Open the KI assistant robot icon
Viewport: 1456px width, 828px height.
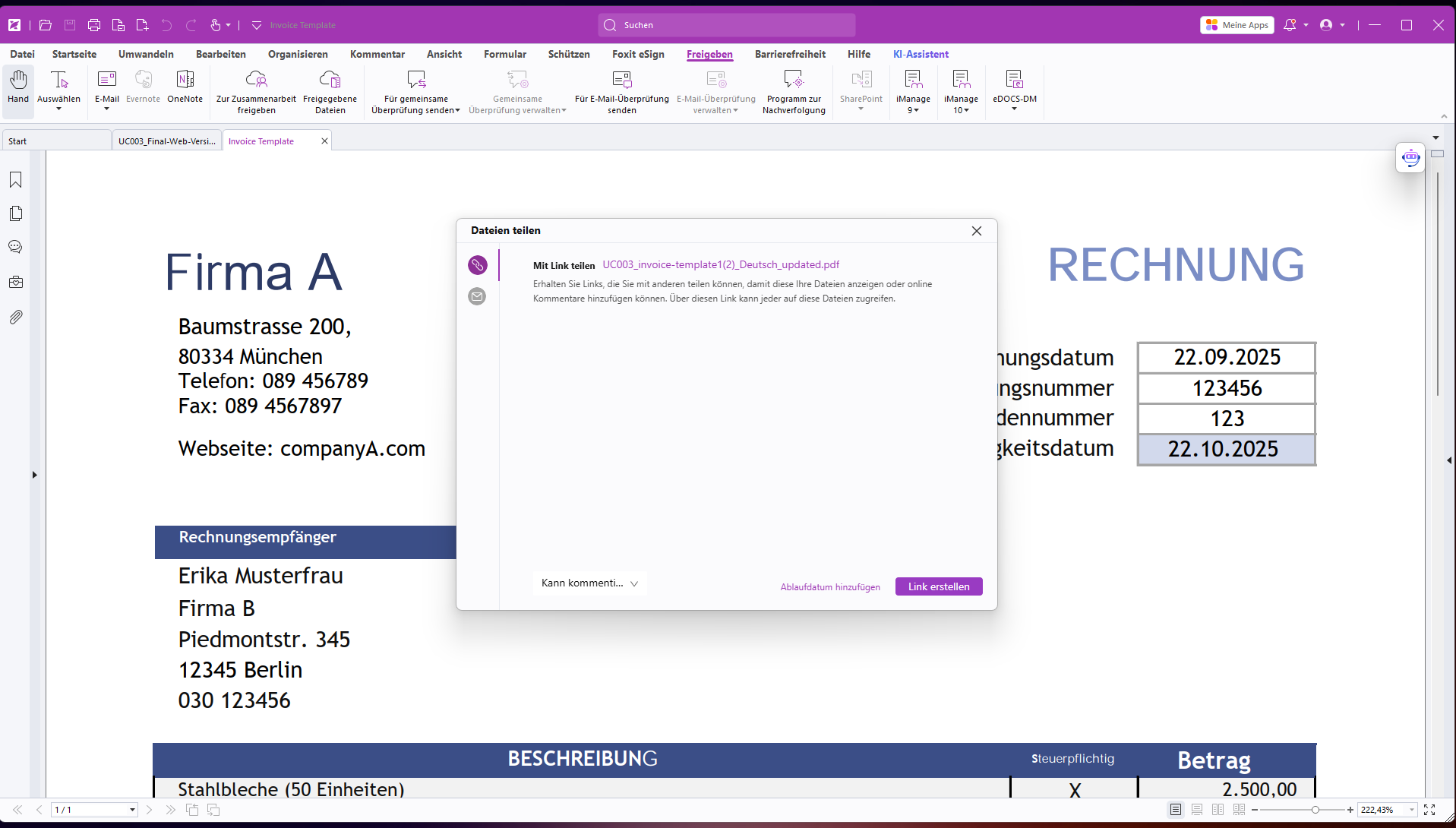[x=1410, y=158]
